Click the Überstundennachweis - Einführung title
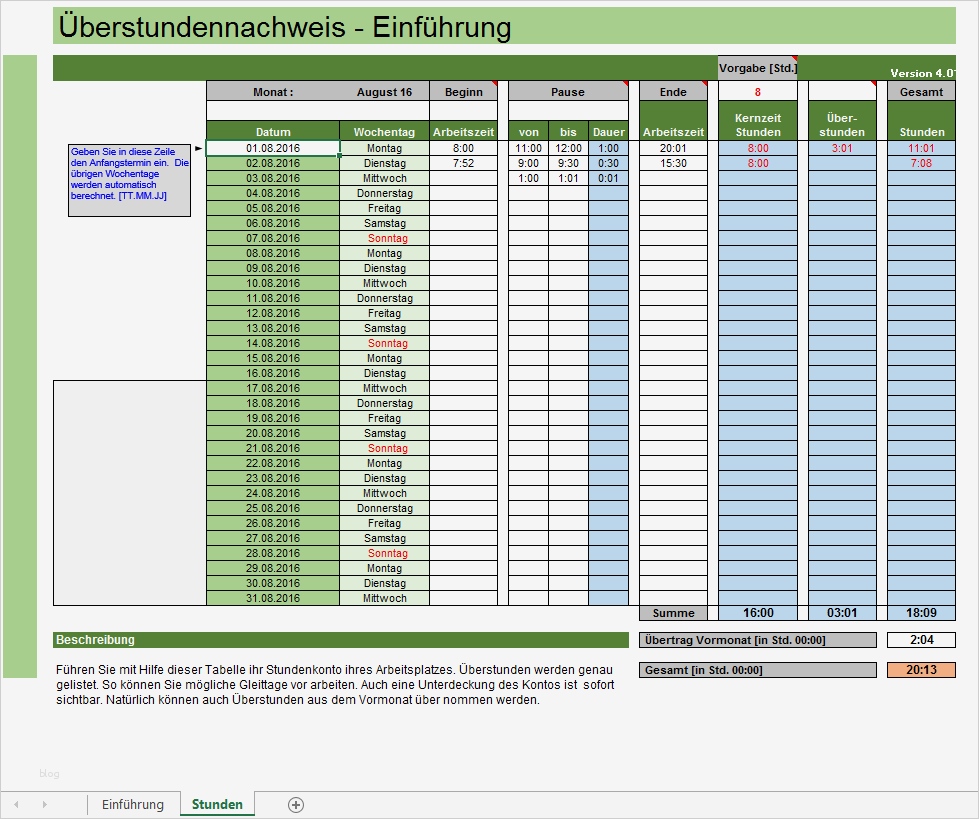 coord(285,27)
